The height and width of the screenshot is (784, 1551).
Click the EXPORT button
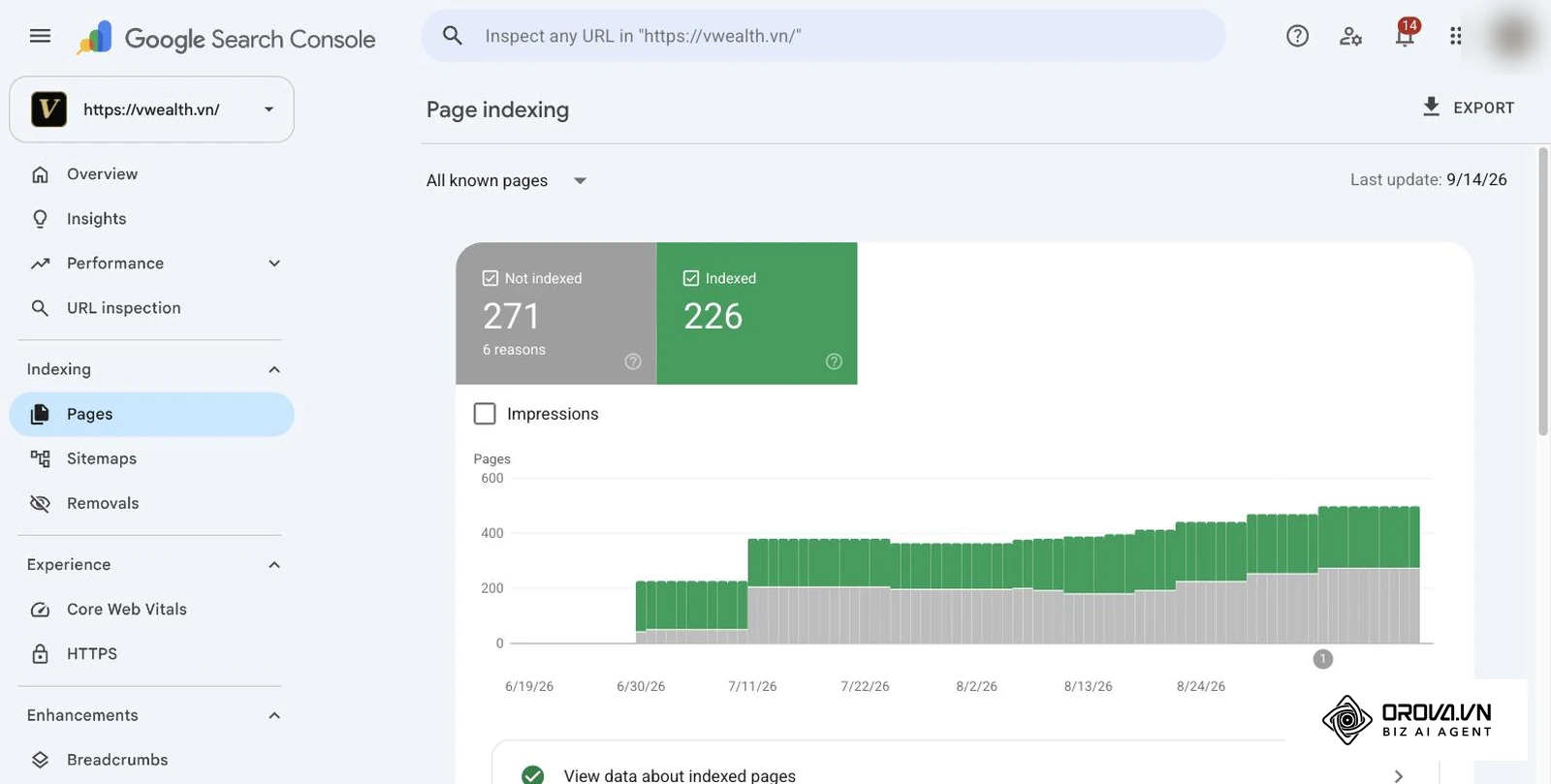coord(1468,108)
